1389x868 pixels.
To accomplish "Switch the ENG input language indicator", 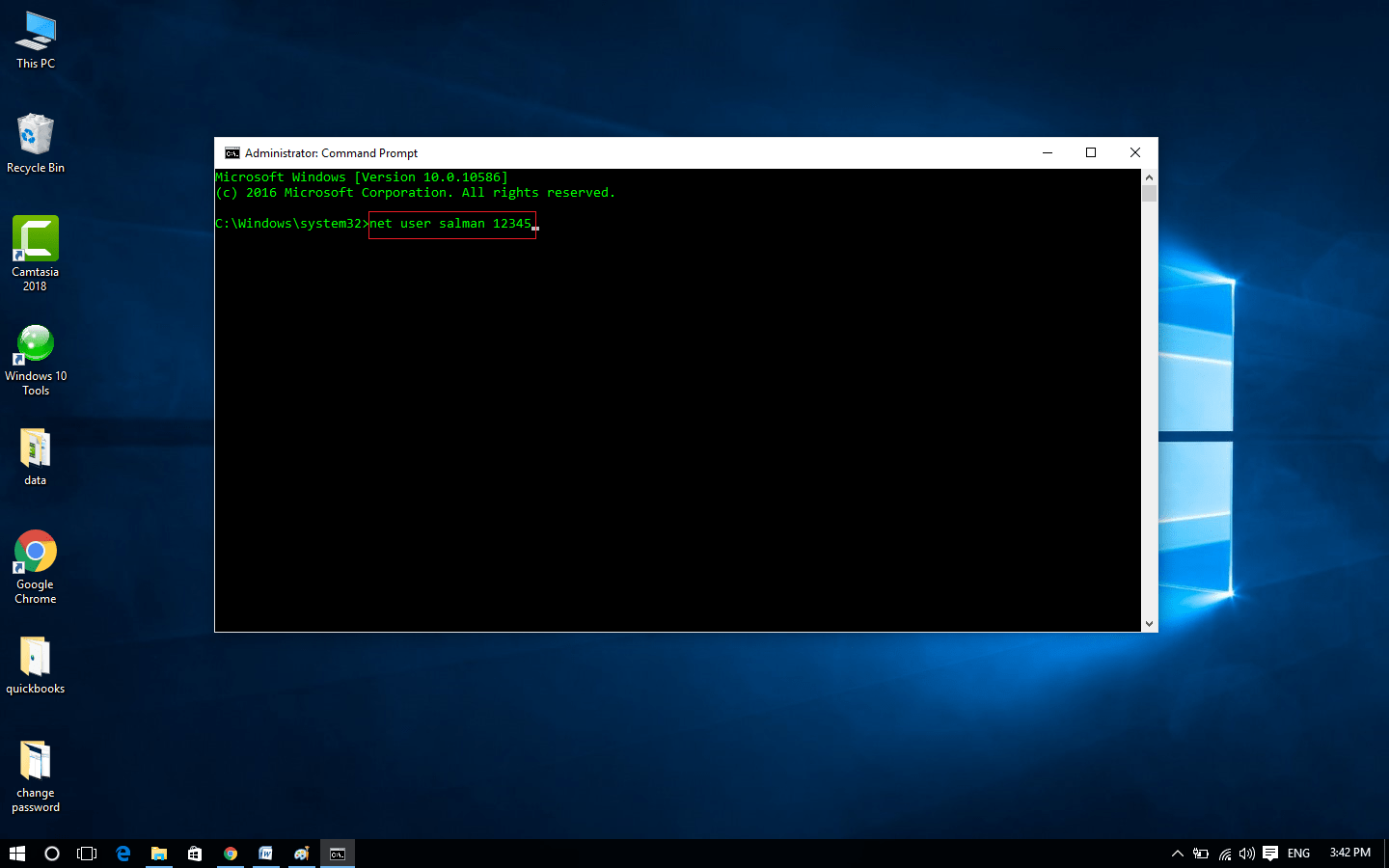I will (1298, 854).
